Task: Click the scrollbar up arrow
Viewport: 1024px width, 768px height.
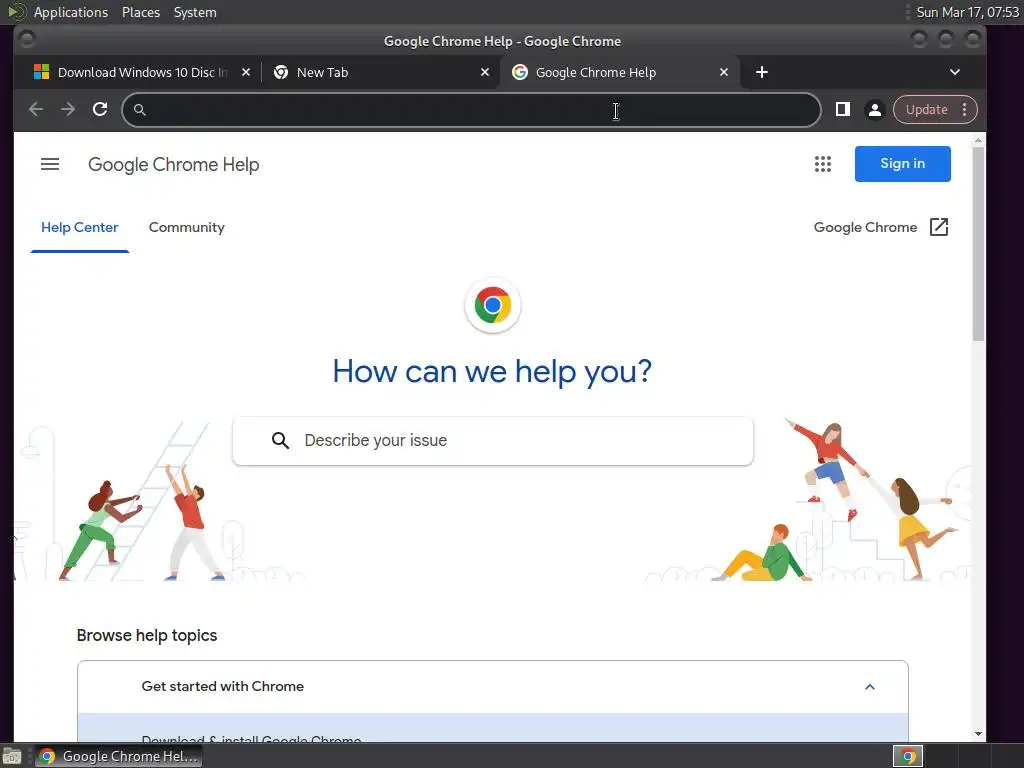Action: point(978,140)
